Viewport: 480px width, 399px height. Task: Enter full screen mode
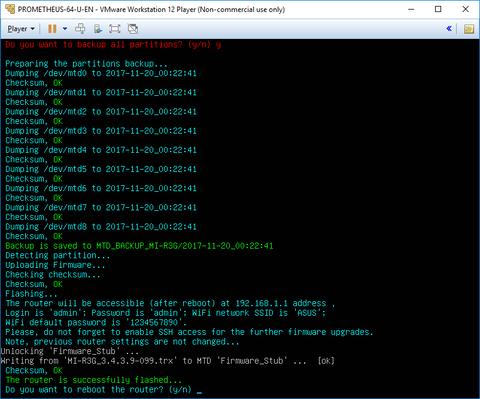[x=115, y=29]
